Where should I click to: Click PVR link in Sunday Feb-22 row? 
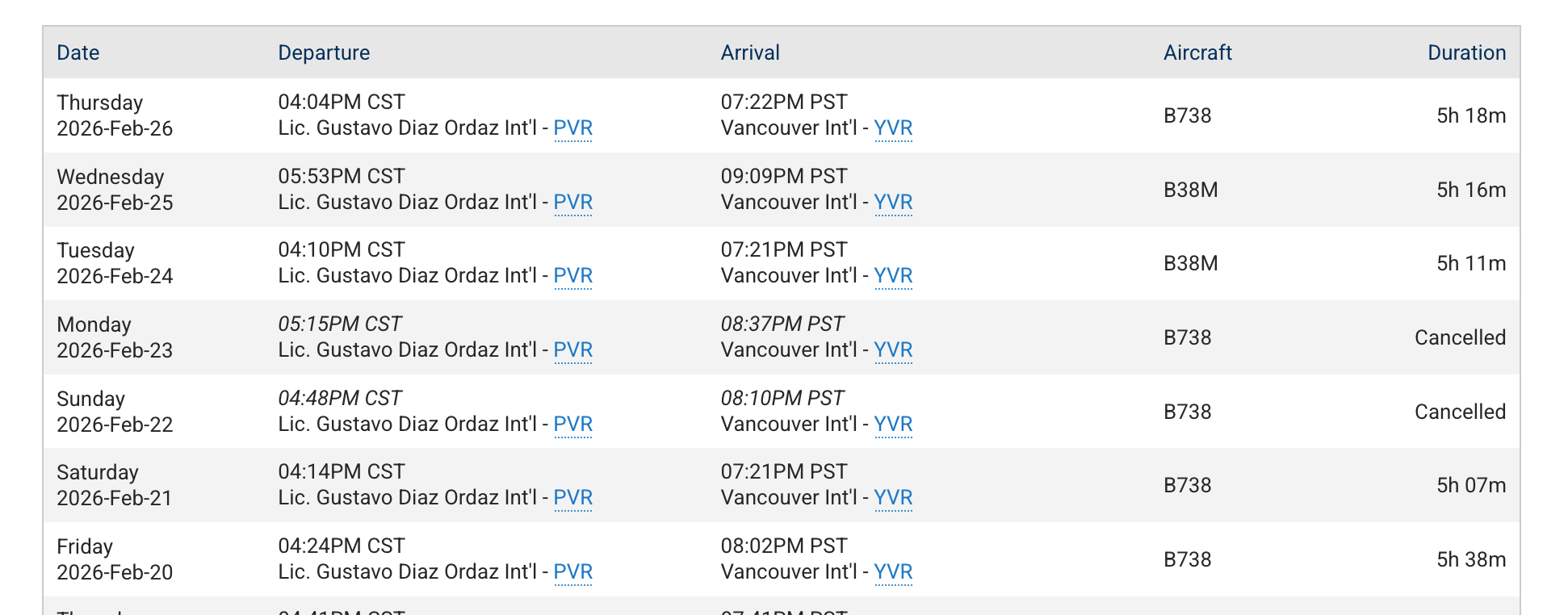tap(572, 425)
